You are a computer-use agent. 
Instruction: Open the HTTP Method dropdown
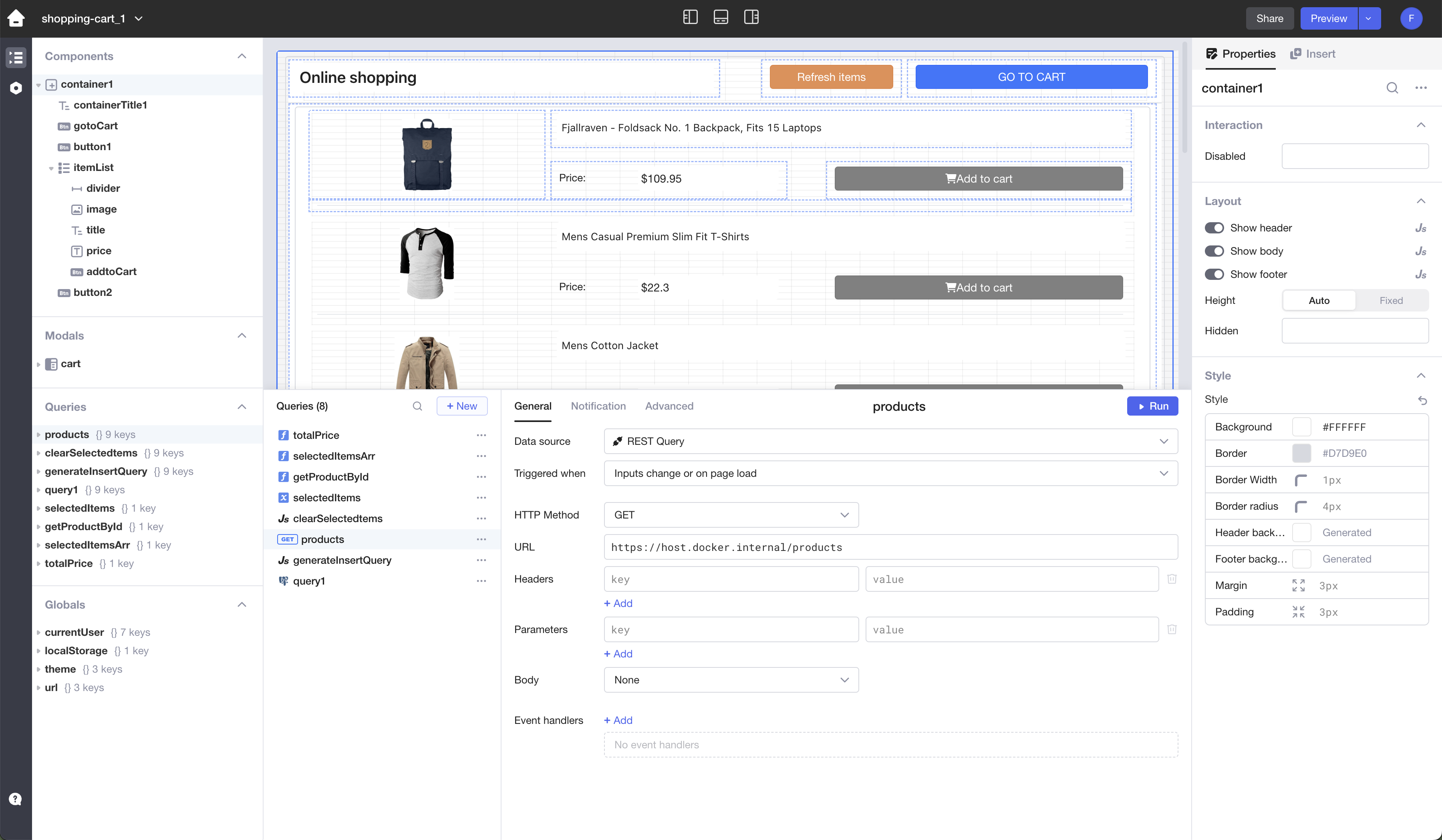[x=731, y=514]
